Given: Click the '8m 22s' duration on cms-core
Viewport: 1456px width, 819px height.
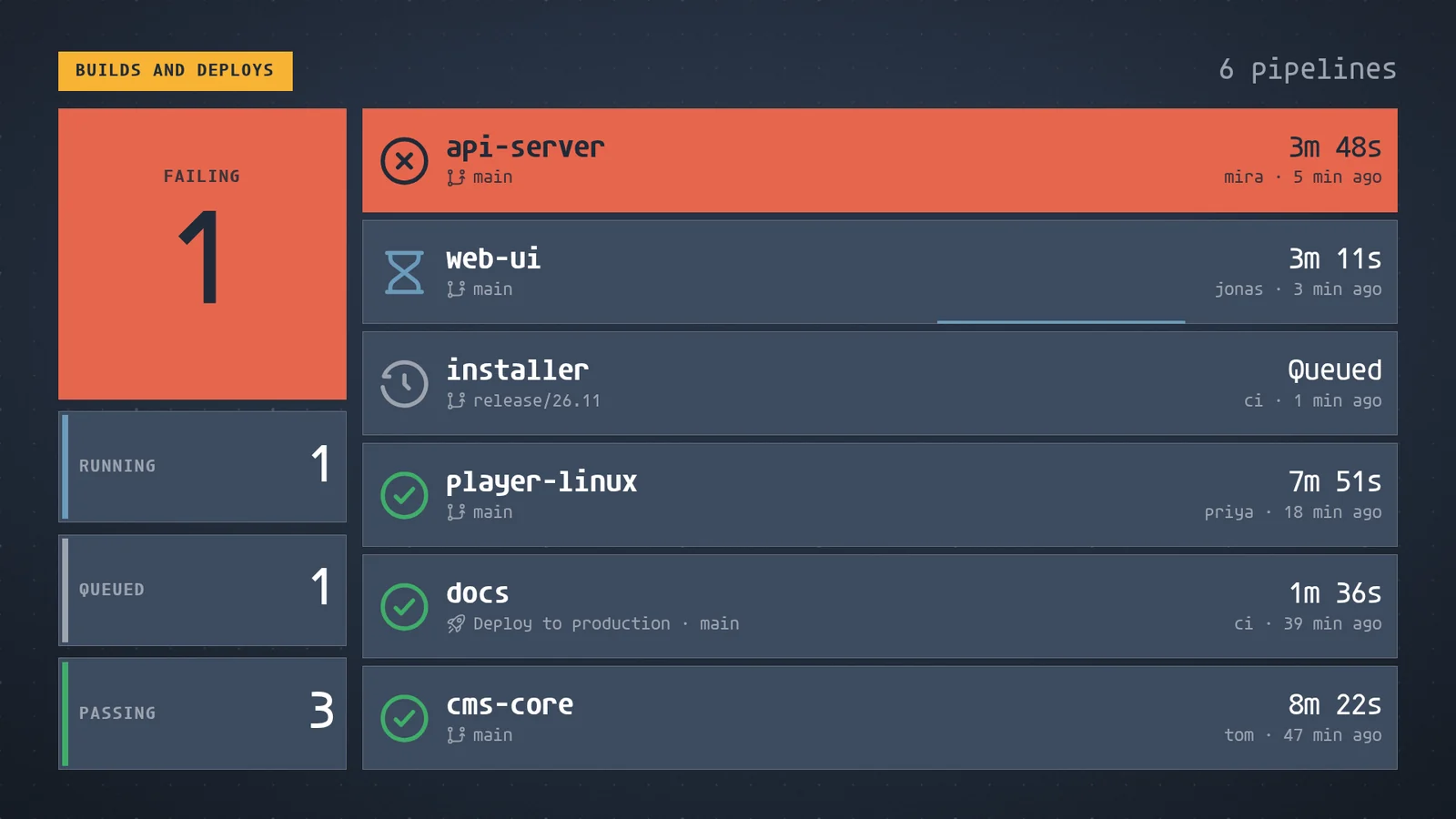Looking at the screenshot, I should 1335,704.
